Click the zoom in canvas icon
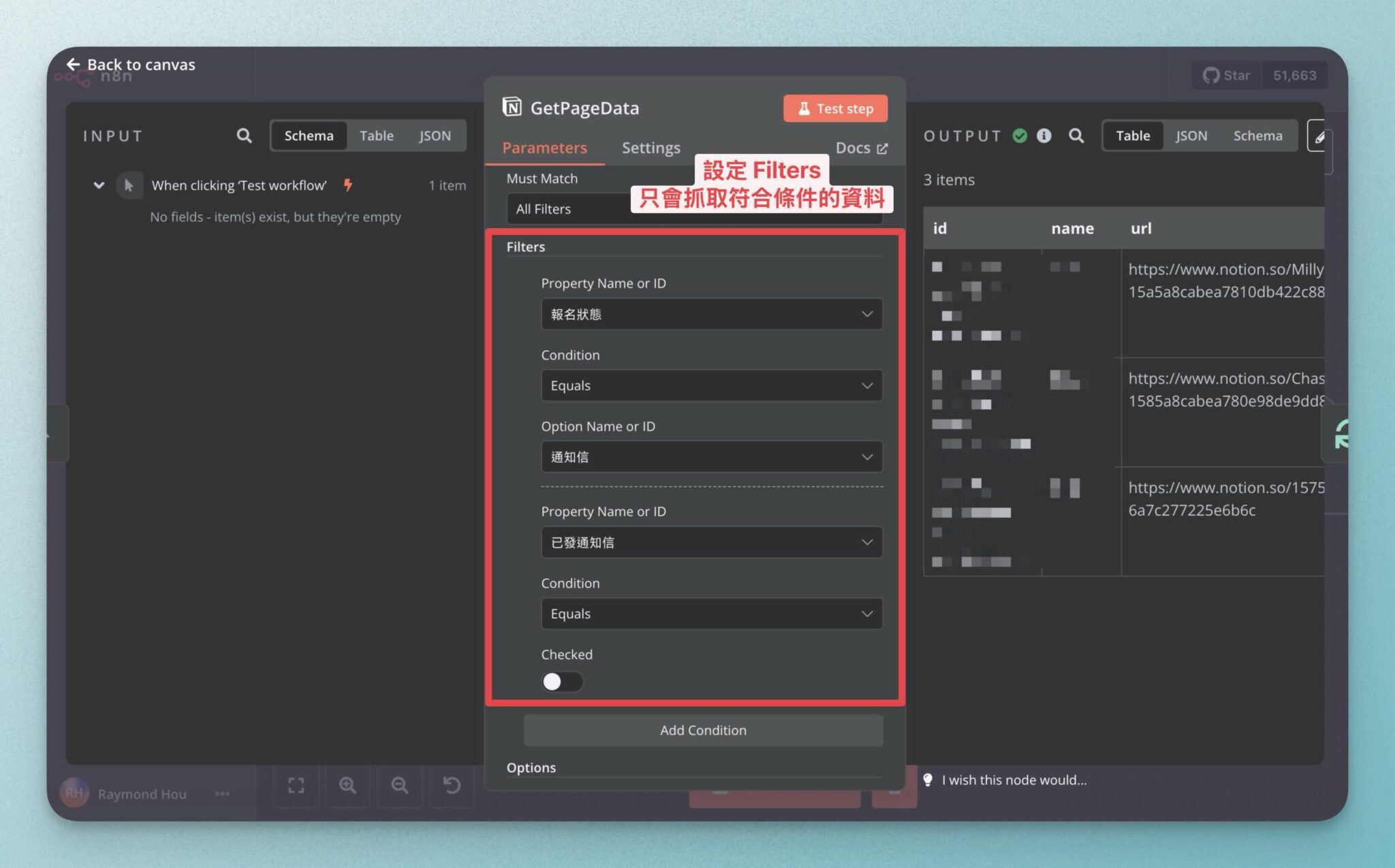 point(347,786)
